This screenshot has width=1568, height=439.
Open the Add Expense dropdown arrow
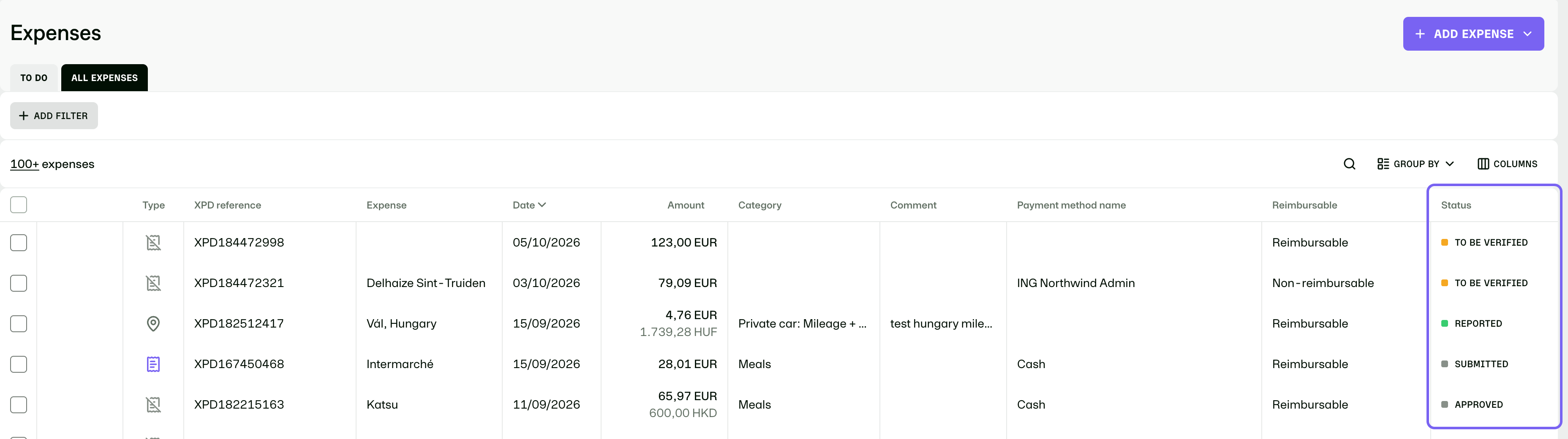coord(1527,34)
